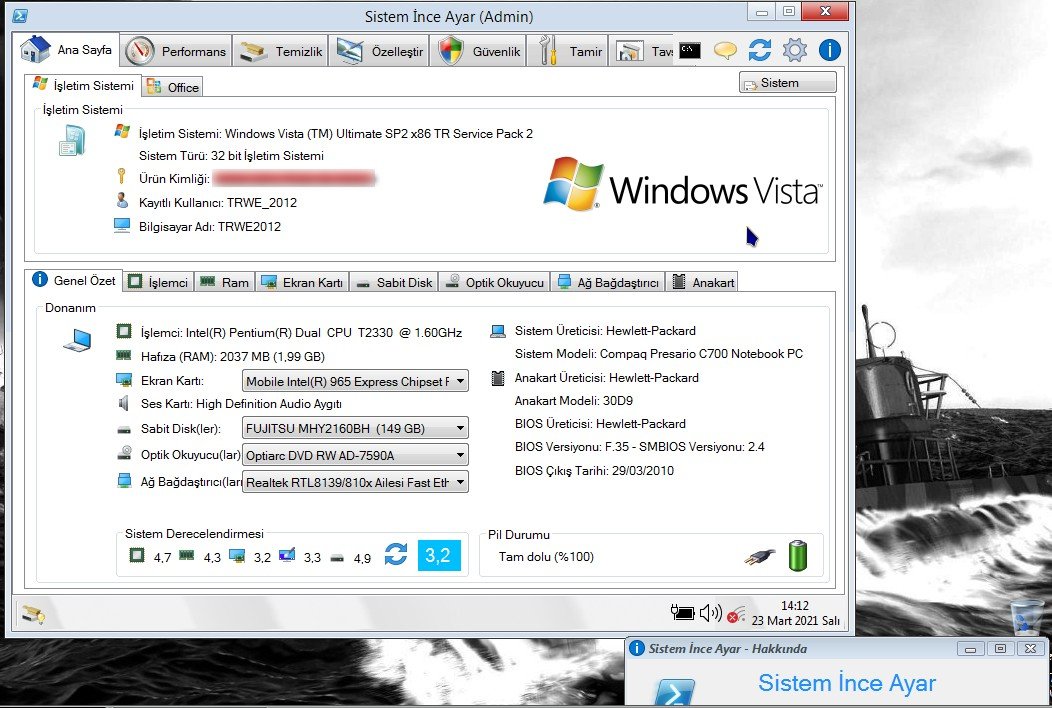Image resolution: width=1052 pixels, height=708 pixels.
Task: Click the yellow speech bubble feedback icon
Action: point(725,50)
